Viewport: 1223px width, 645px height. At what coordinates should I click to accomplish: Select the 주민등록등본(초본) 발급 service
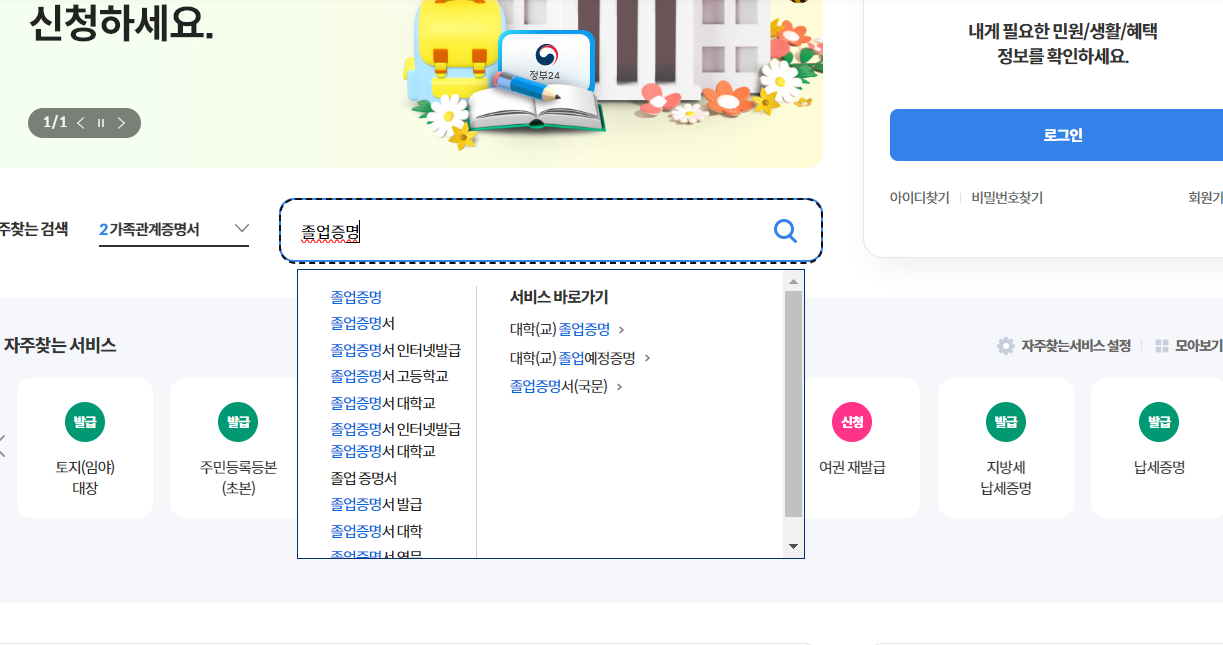pyautogui.click(x=238, y=448)
